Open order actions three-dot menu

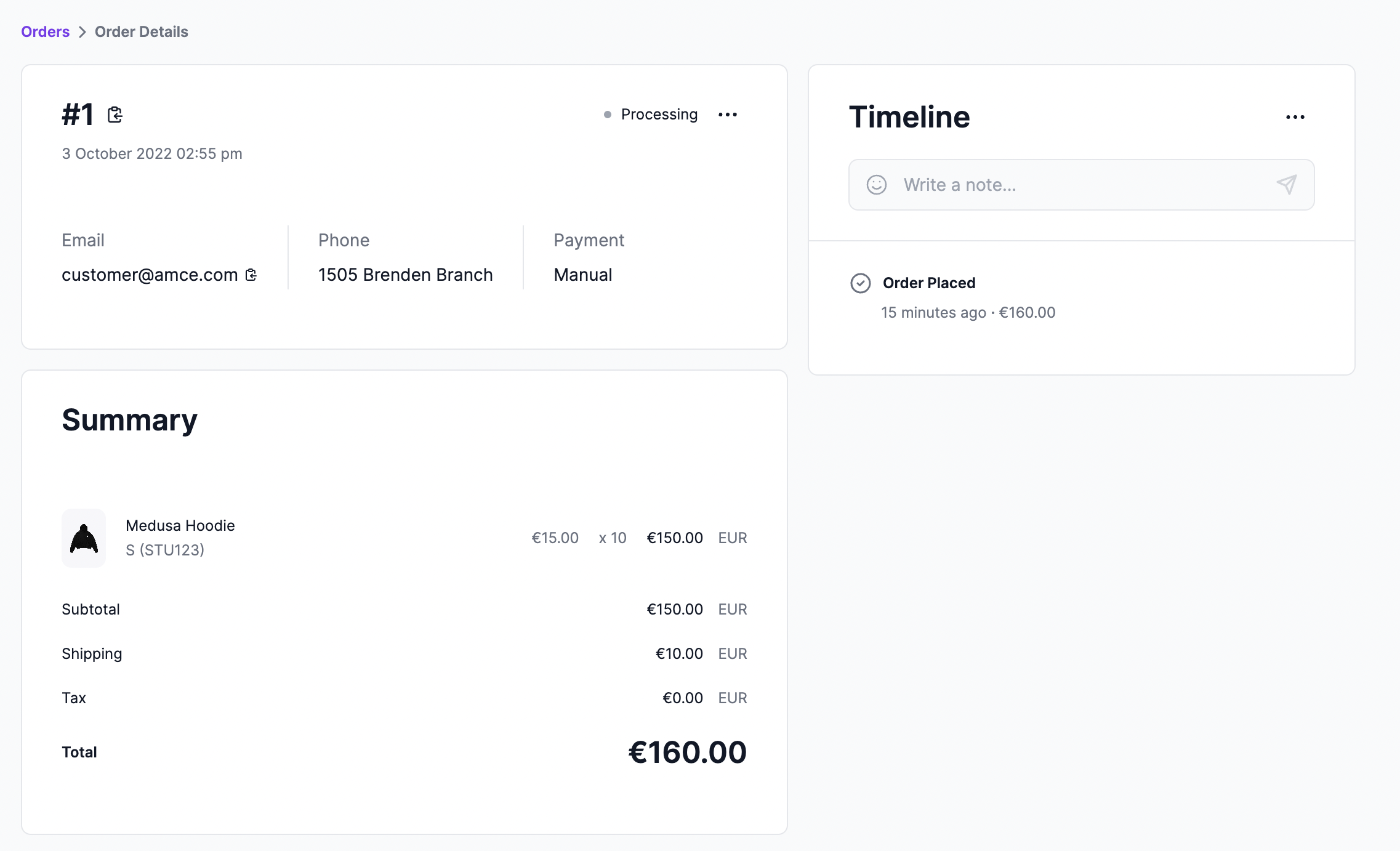coord(728,115)
